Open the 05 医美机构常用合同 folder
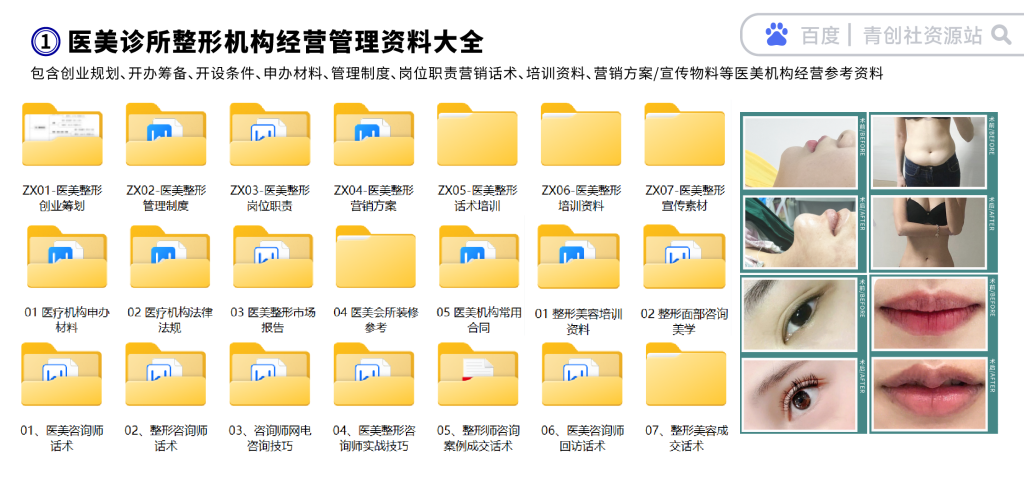 (478, 257)
